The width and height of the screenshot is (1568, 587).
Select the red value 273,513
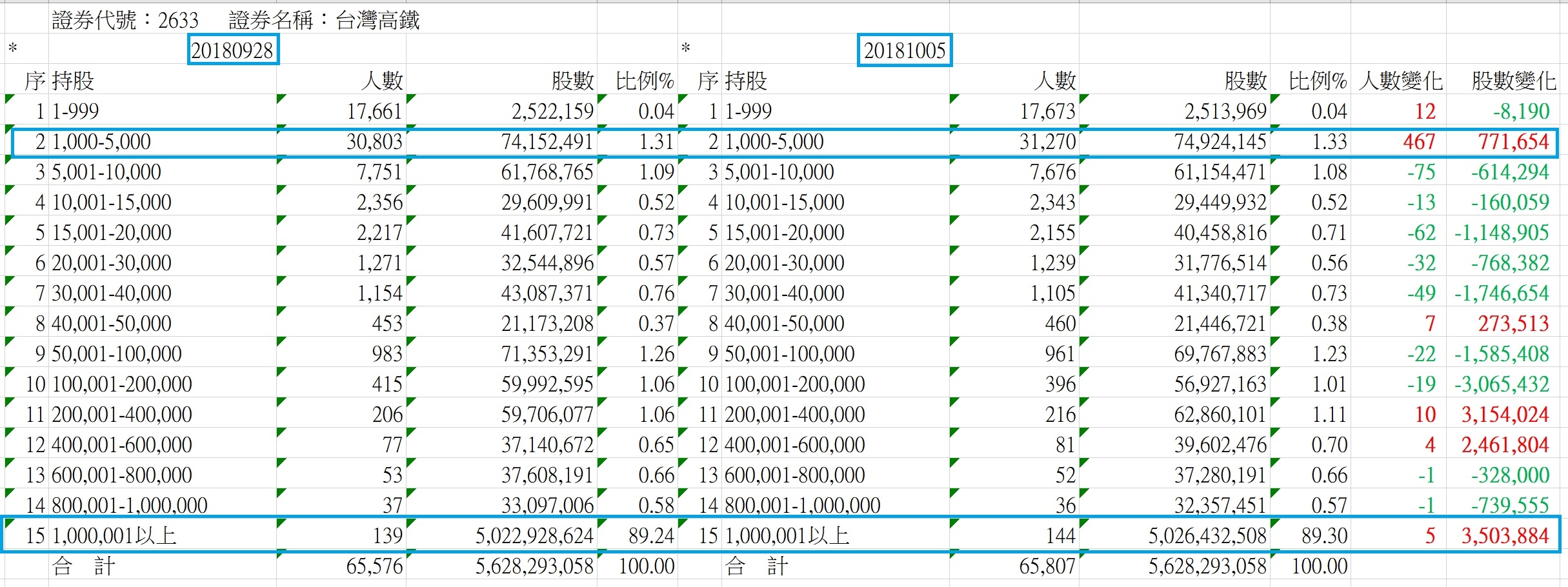tap(1514, 323)
